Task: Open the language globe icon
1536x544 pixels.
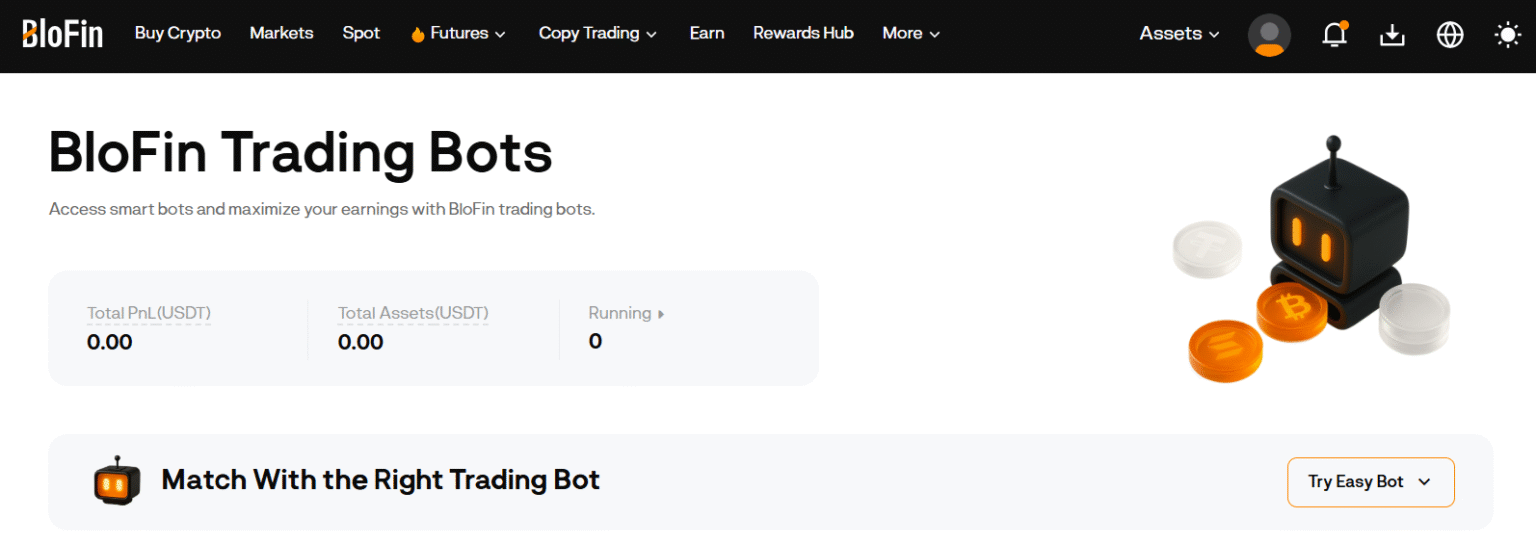Action: [x=1449, y=35]
